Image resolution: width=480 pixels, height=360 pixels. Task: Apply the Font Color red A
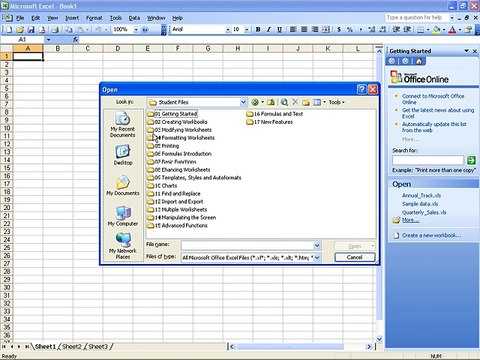tap(452, 30)
